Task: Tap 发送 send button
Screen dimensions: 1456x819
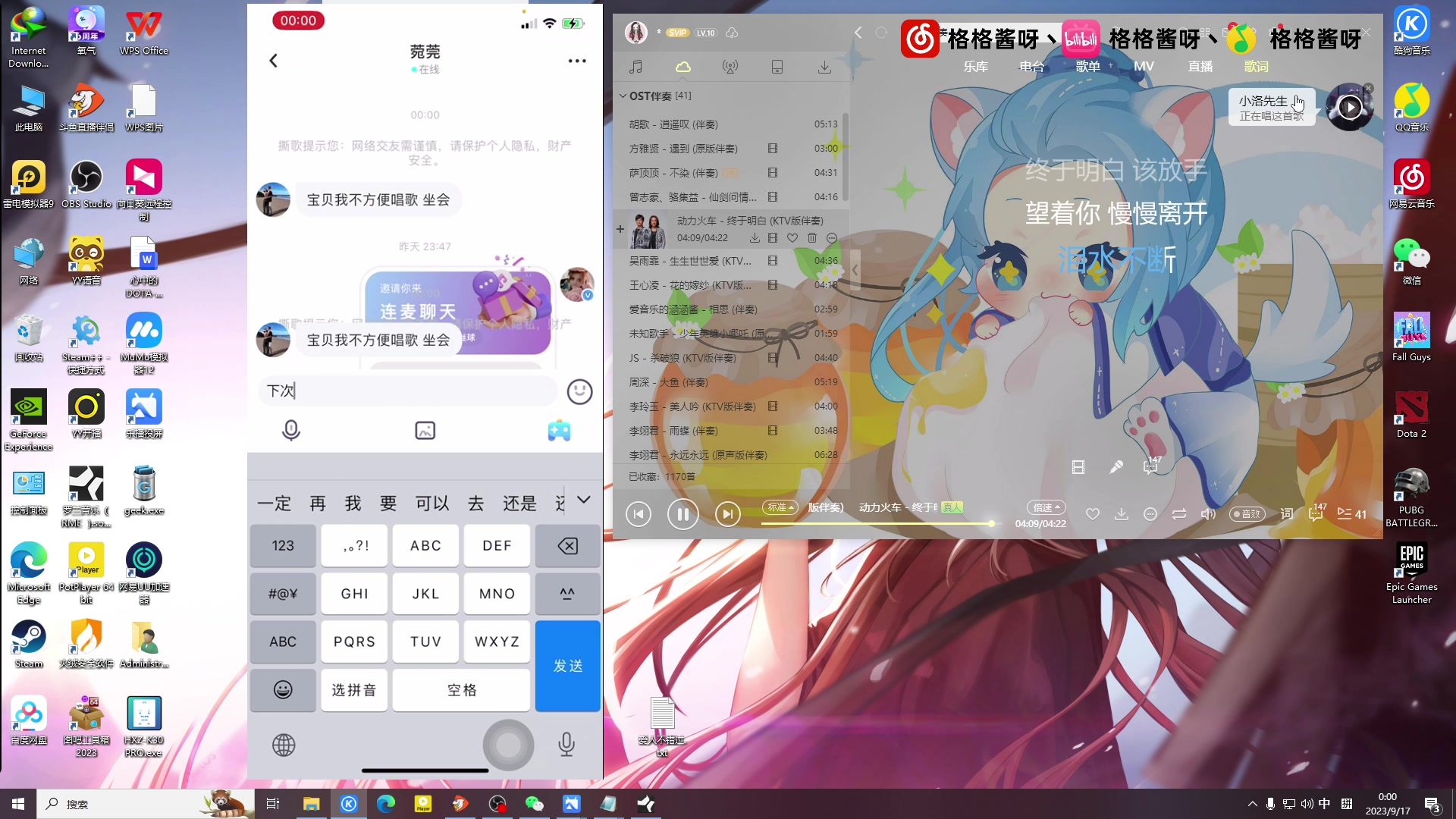Action: coord(568,666)
